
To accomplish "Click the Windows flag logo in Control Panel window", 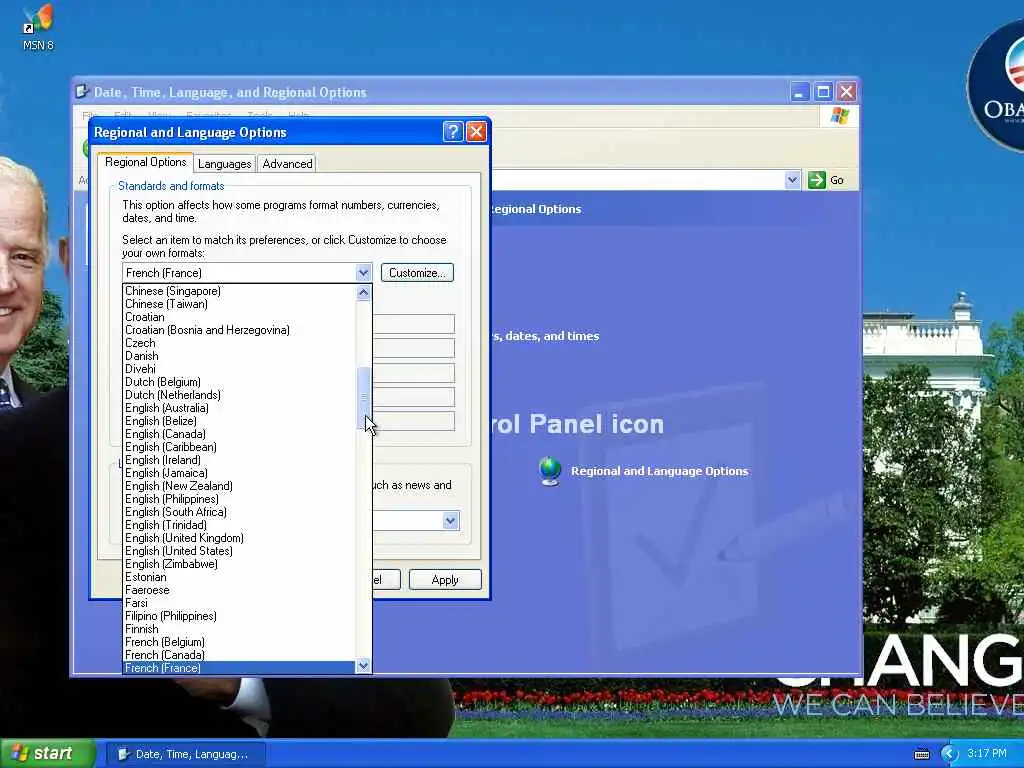I will coord(840,116).
